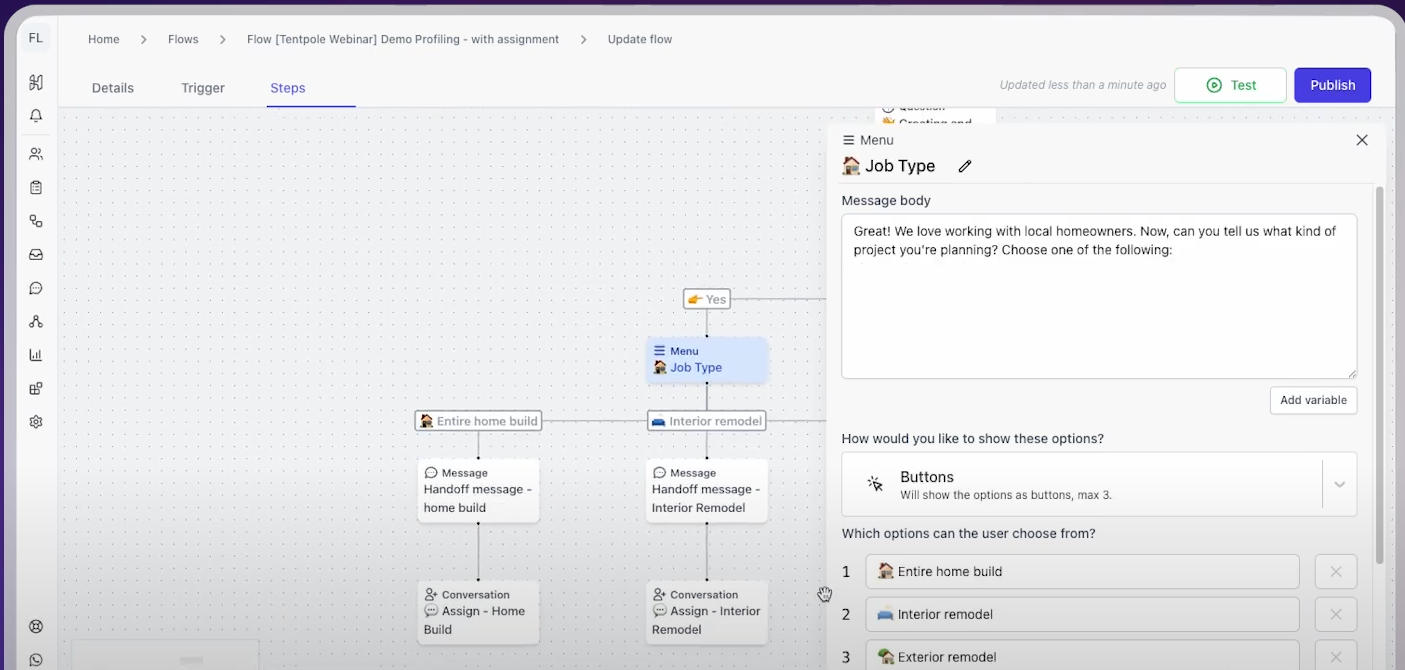Viewport: 1405px width, 670px height.
Task: Click the side panel vertical scrollbar
Action: click(x=1380, y=375)
